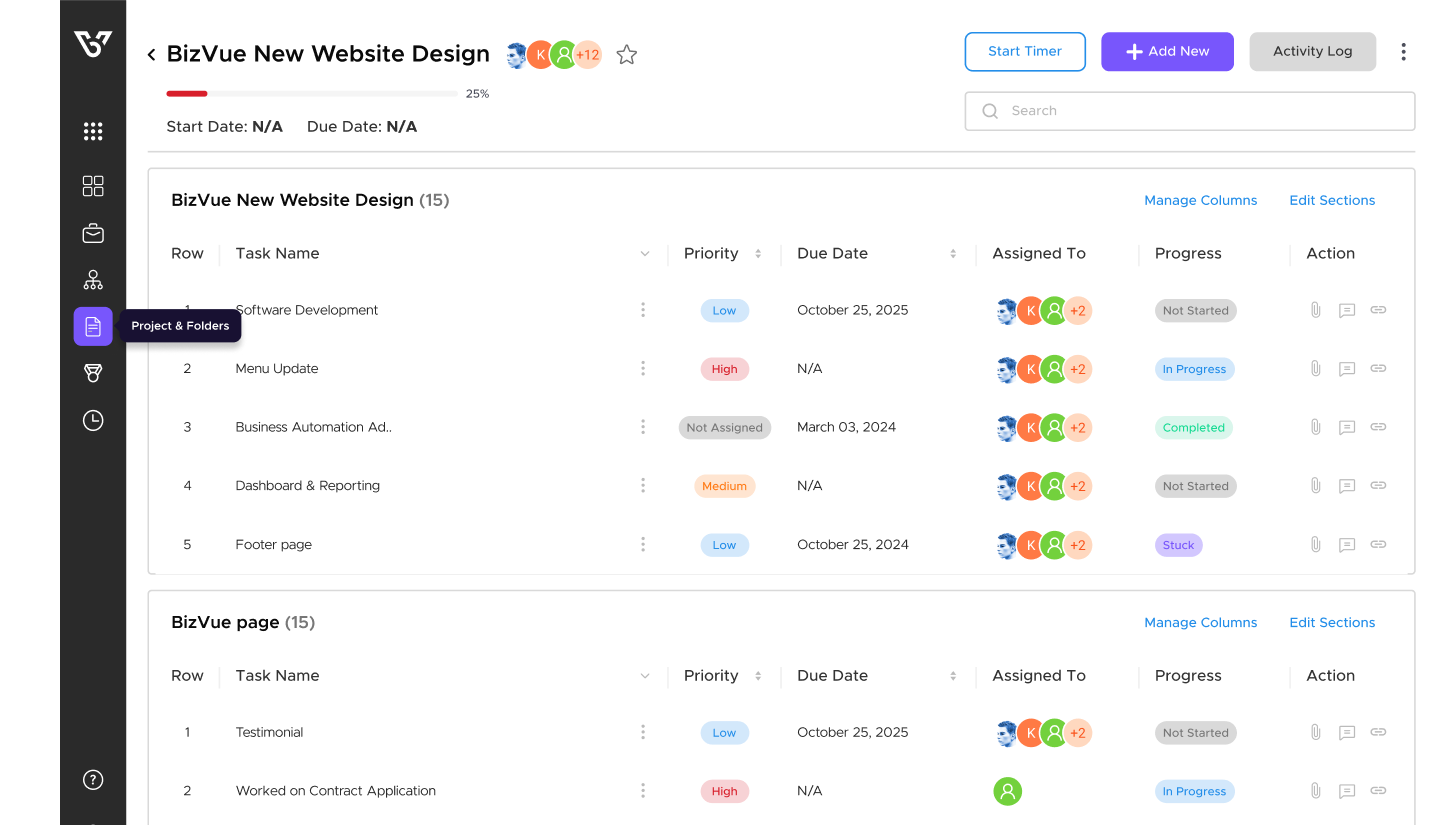Open three-dot menu for Dashboard & Reporting row
The height and width of the screenshot is (825, 1432).
pos(643,486)
